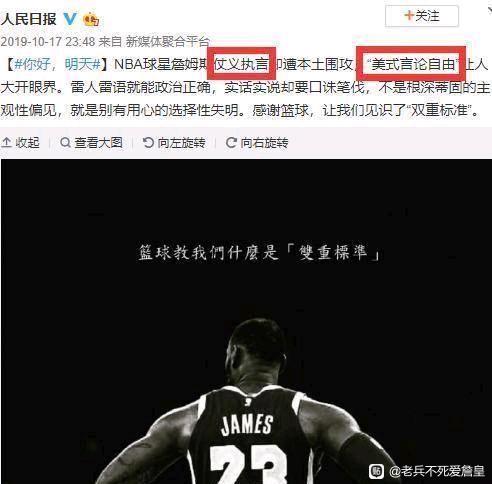Viewport: 492px width, 484px height.
Task: Click the blue V verified badge
Action: pos(70,19)
